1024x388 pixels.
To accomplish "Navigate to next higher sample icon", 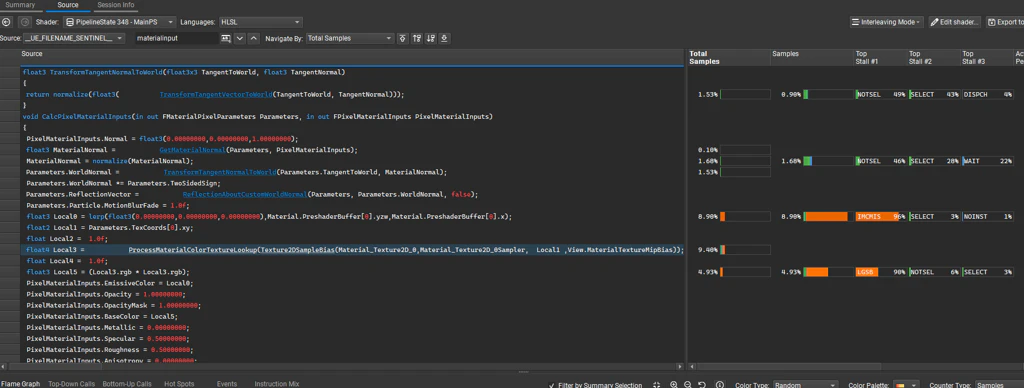I will point(417,39).
